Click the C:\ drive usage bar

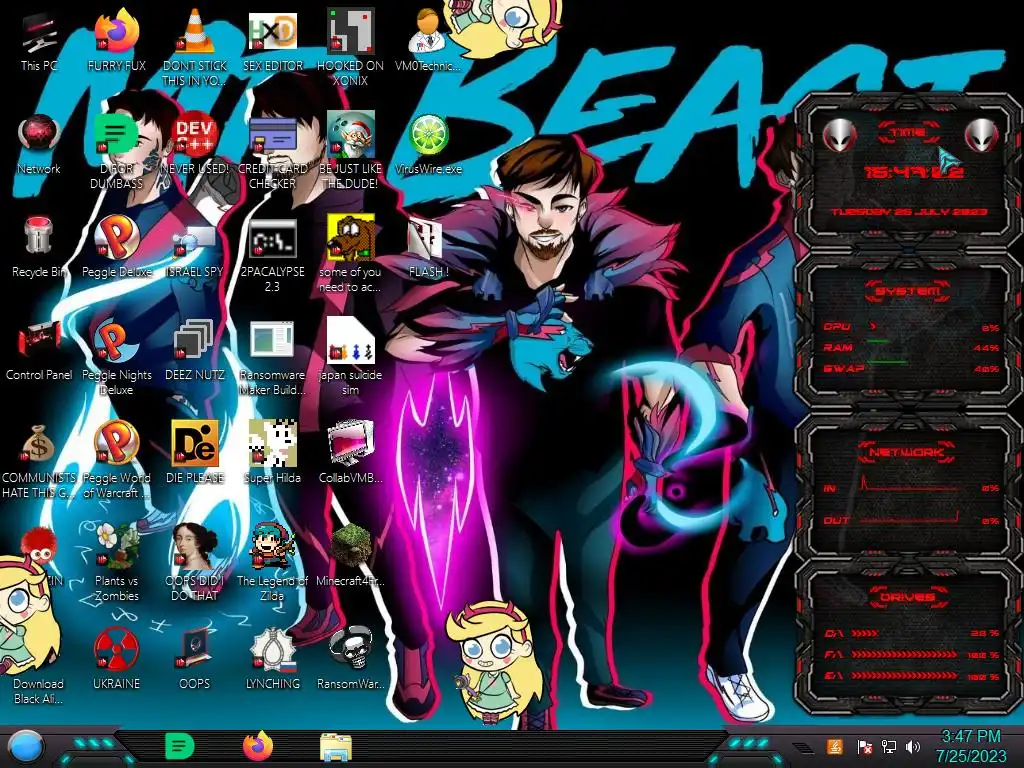point(913,633)
